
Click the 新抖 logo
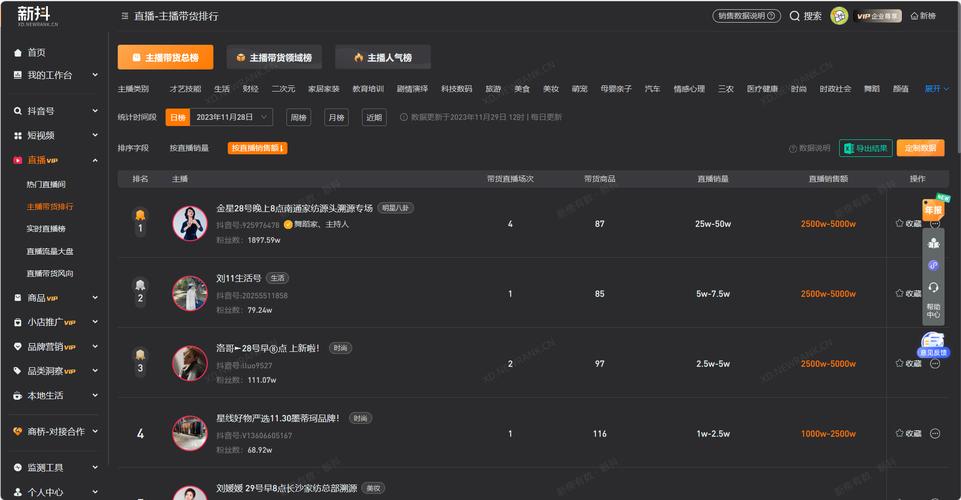tap(37, 15)
